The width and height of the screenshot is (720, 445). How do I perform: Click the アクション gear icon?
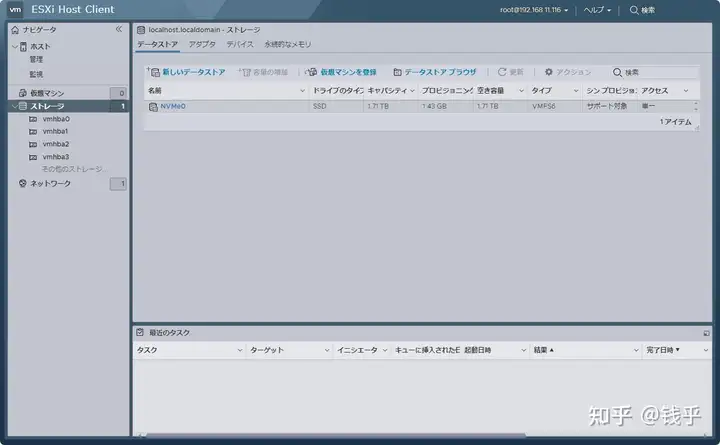549,72
